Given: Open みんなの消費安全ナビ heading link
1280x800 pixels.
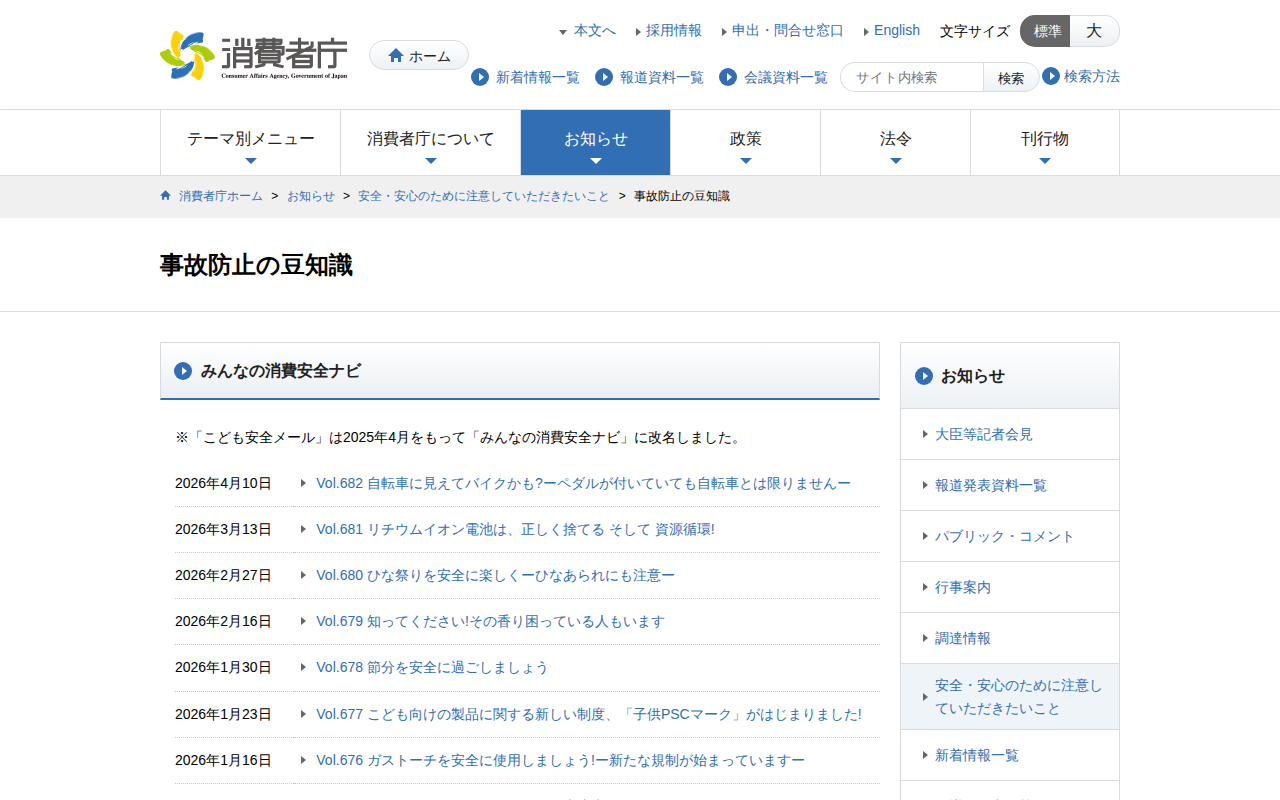Looking at the screenshot, I should point(281,371).
